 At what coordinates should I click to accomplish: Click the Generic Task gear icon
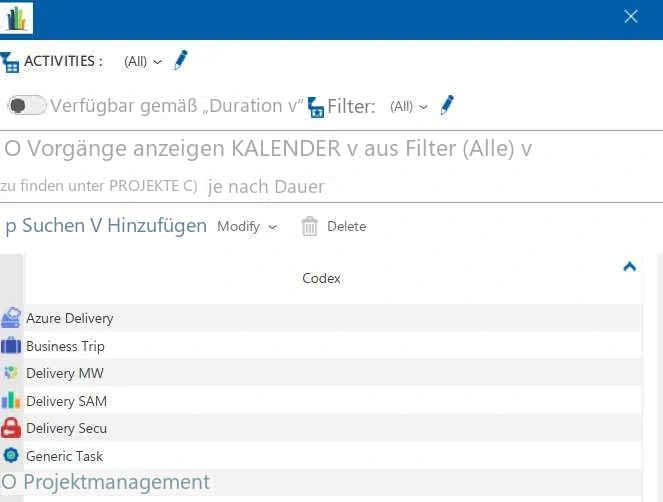tap(11, 455)
